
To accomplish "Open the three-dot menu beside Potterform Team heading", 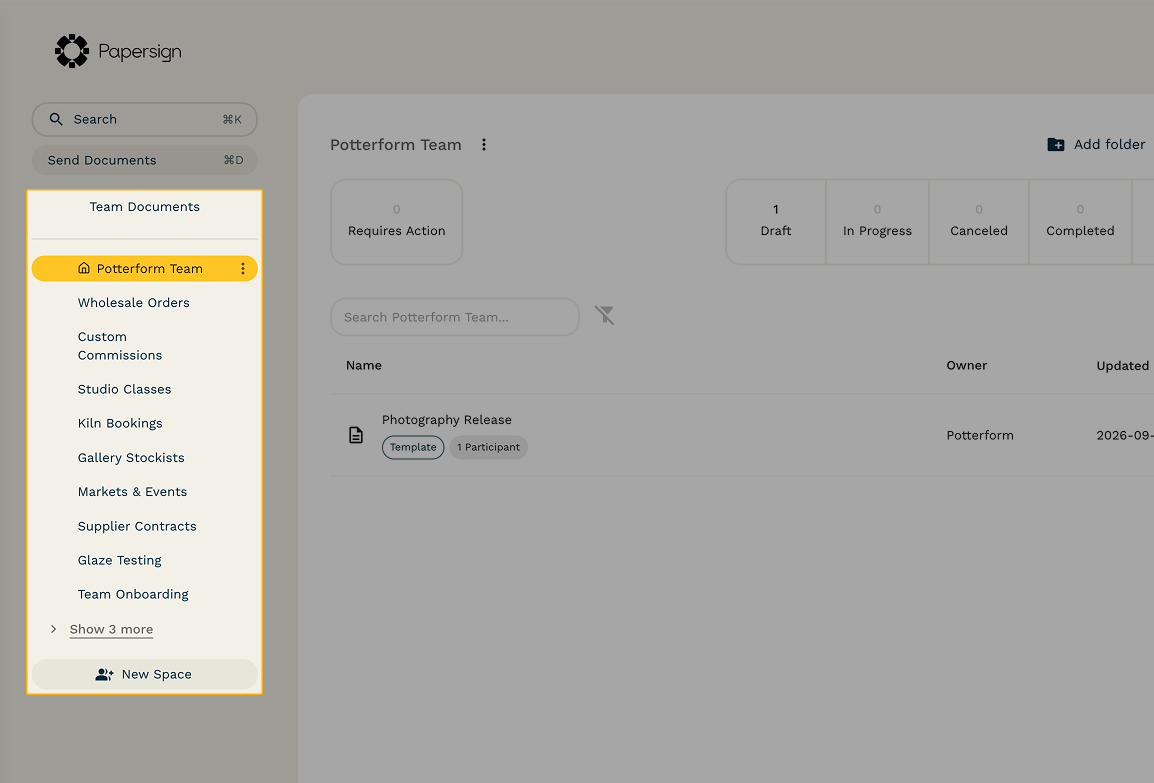I will pyautogui.click(x=484, y=145).
